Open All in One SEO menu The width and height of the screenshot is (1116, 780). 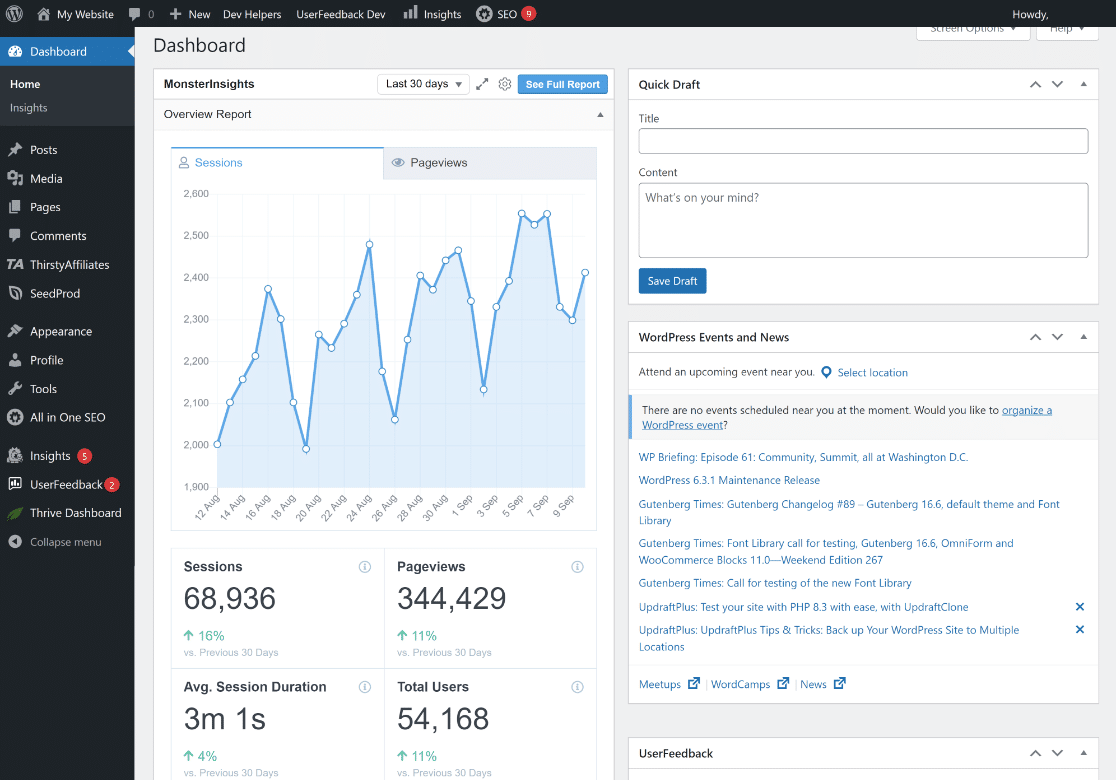pyautogui.click(x=67, y=417)
